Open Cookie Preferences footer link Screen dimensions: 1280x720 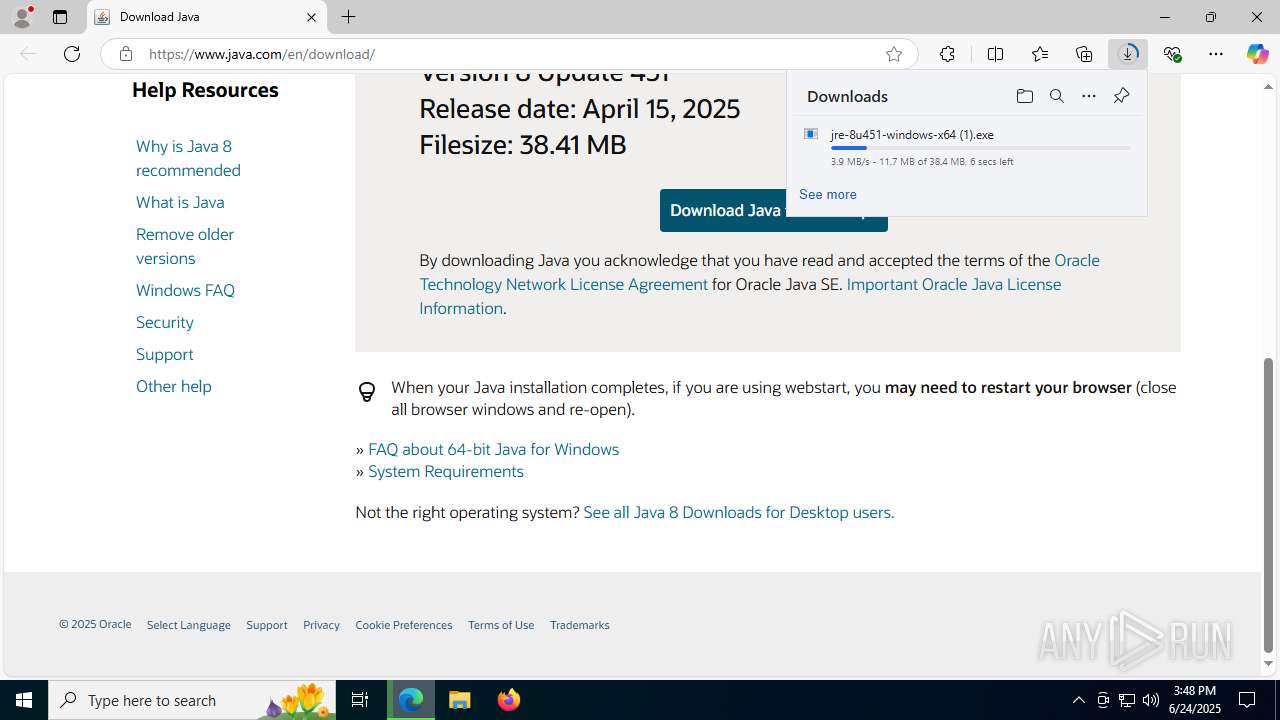tap(403, 625)
